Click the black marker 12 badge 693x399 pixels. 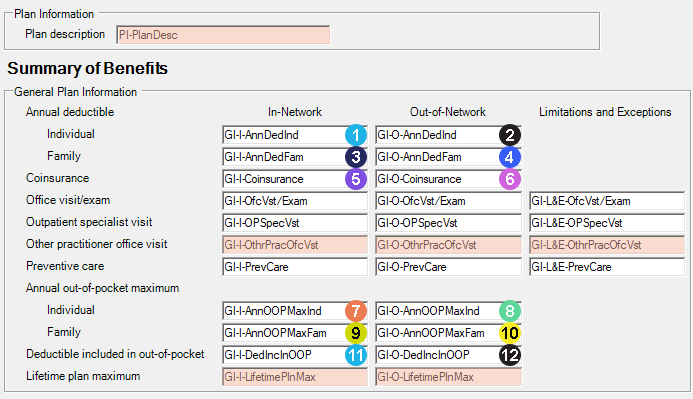coord(510,355)
